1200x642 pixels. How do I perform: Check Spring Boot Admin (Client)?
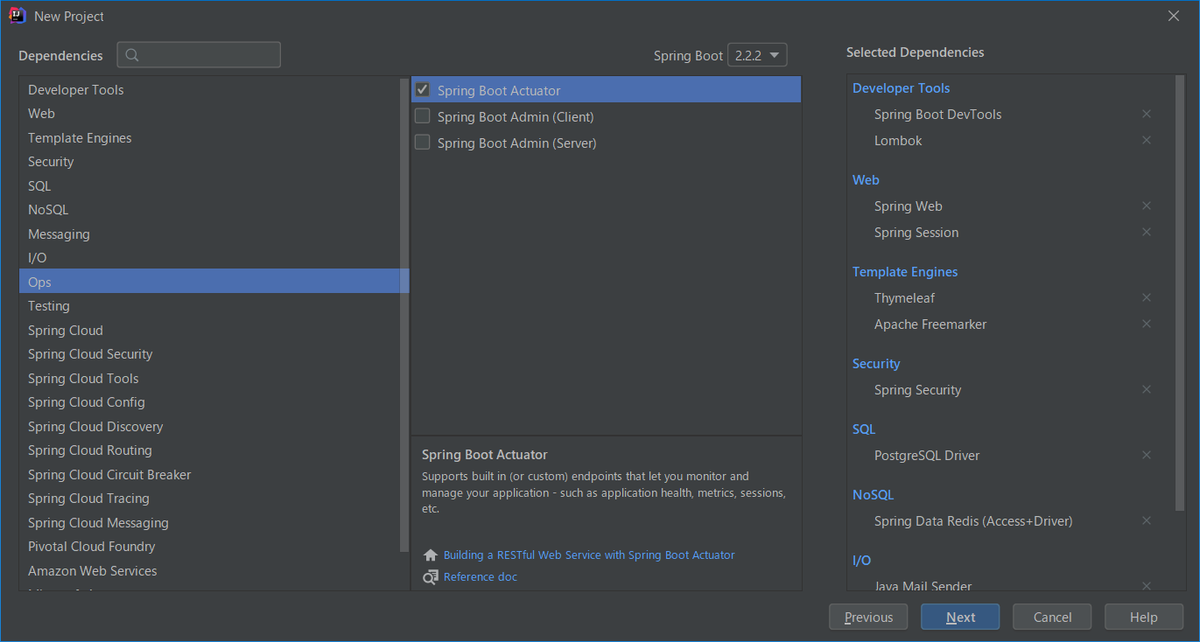[x=422, y=116]
